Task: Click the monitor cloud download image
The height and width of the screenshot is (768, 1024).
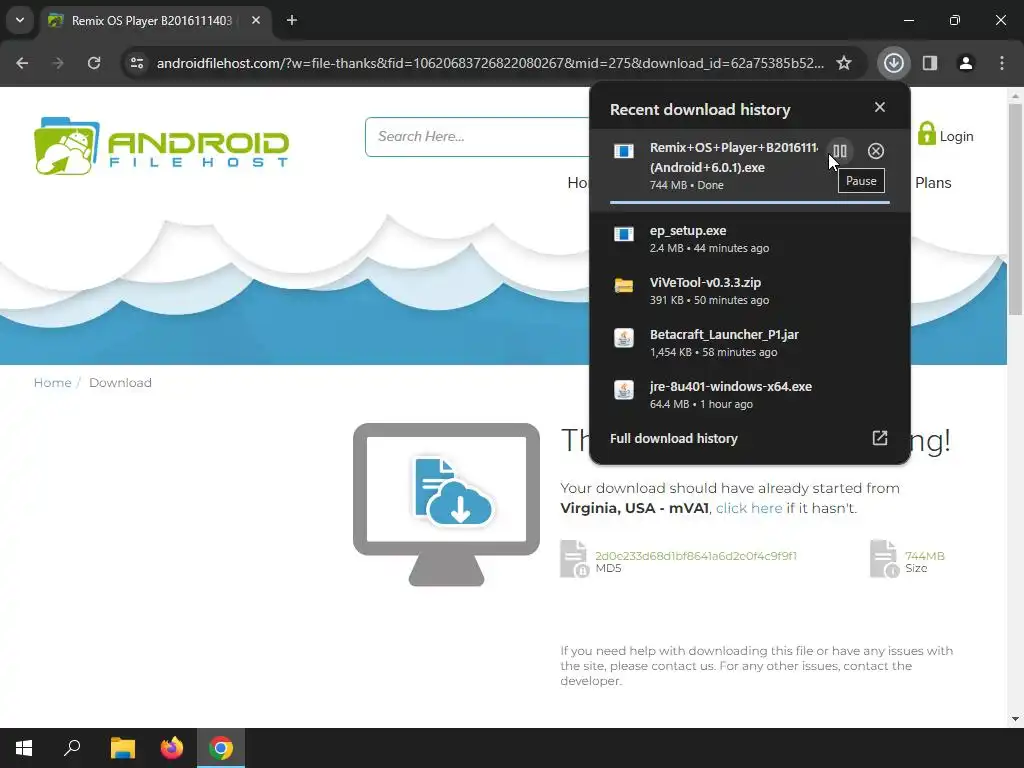Action: (447, 504)
